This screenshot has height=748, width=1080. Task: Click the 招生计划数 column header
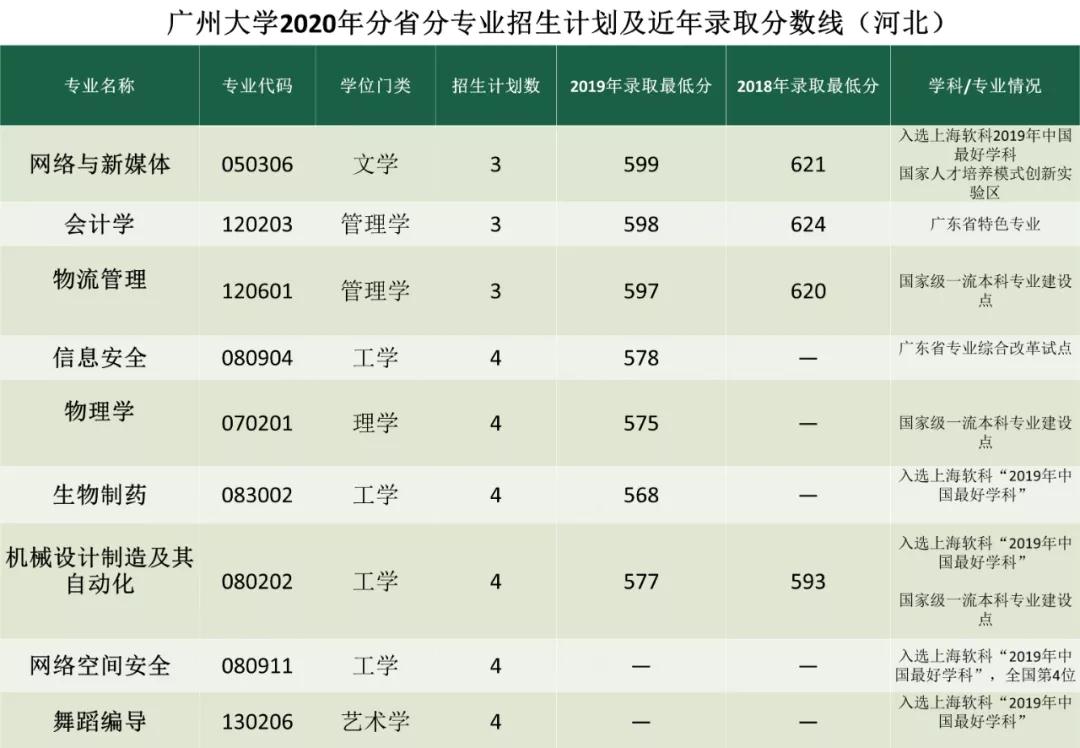[495, 86]
